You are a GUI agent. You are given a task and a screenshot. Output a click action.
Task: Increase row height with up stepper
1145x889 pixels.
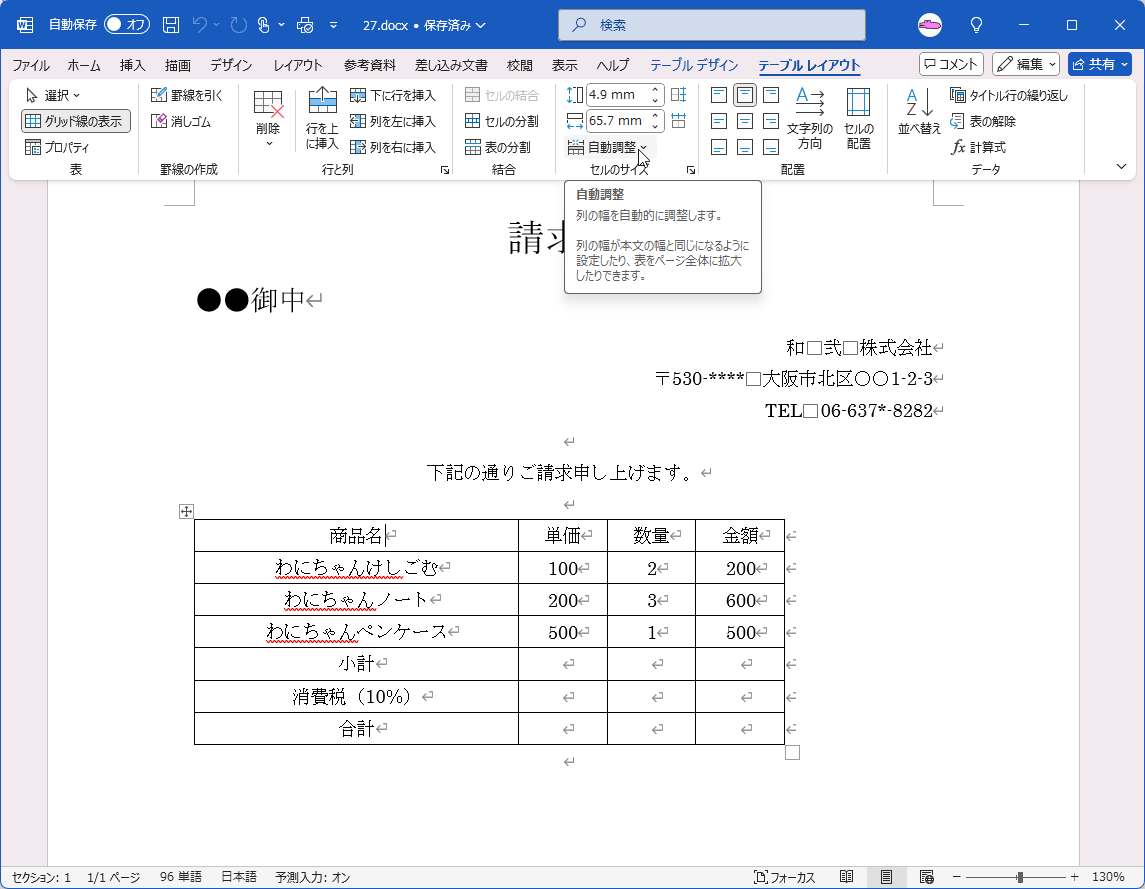[655, 91]
